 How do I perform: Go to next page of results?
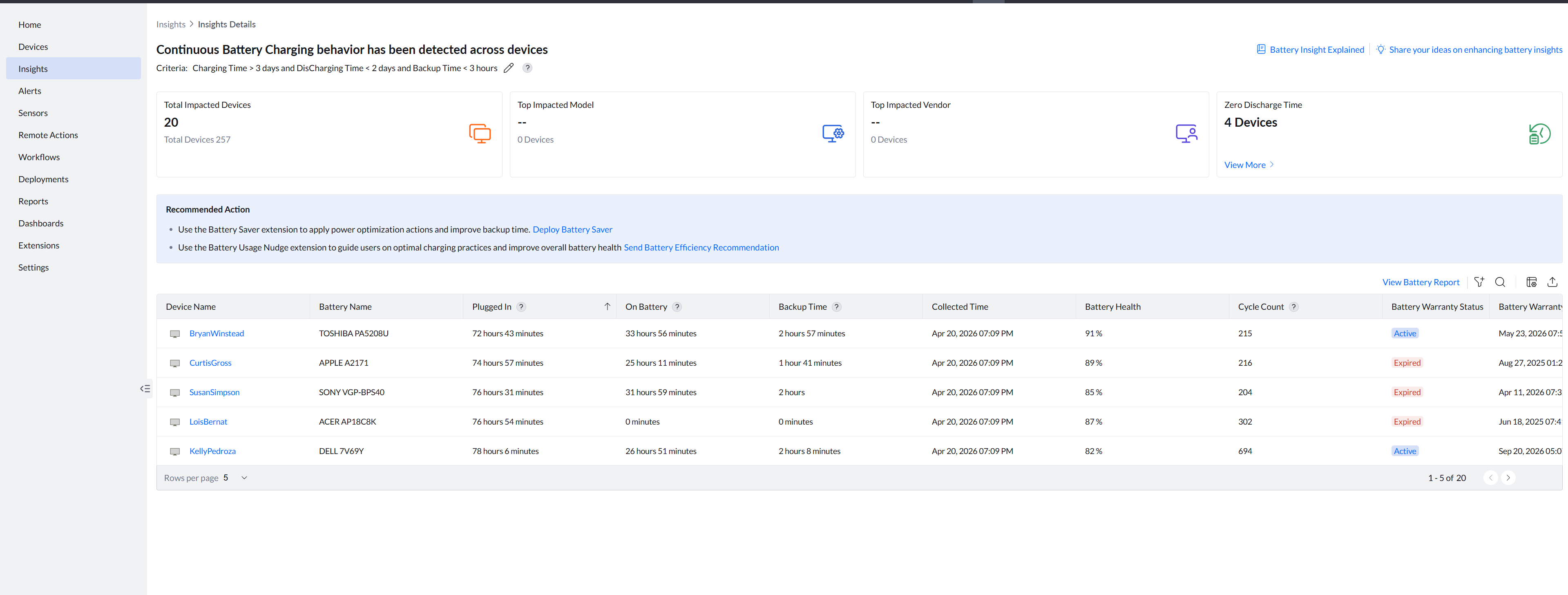pyautogui.click(x=1508, y=478)
